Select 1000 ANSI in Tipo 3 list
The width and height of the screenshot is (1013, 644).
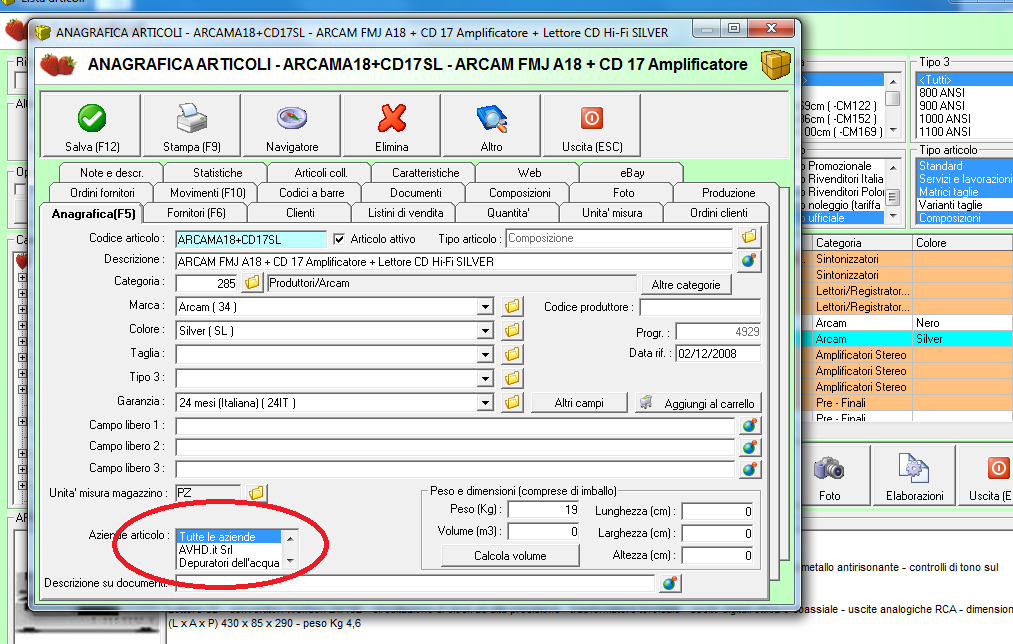click(964, 119)
